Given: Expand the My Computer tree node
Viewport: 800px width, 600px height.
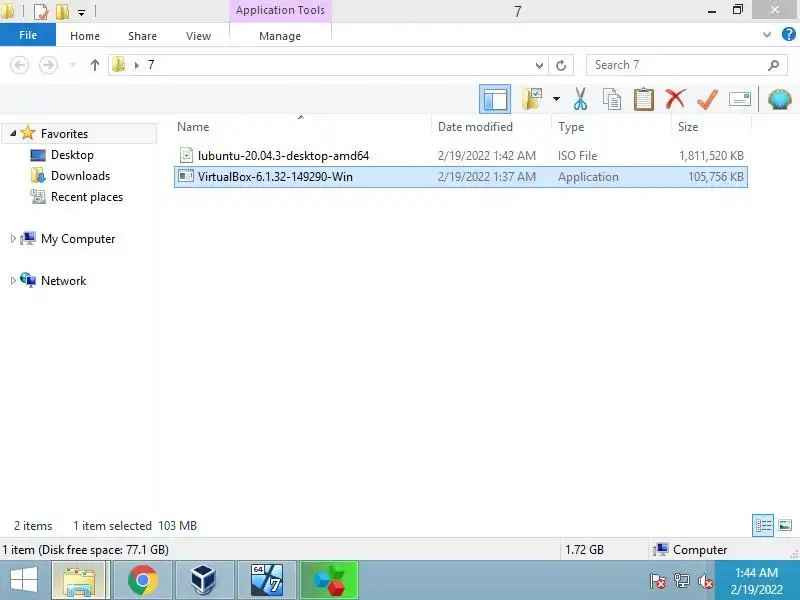Looking at the screenshot, I should tap(13, 238).
